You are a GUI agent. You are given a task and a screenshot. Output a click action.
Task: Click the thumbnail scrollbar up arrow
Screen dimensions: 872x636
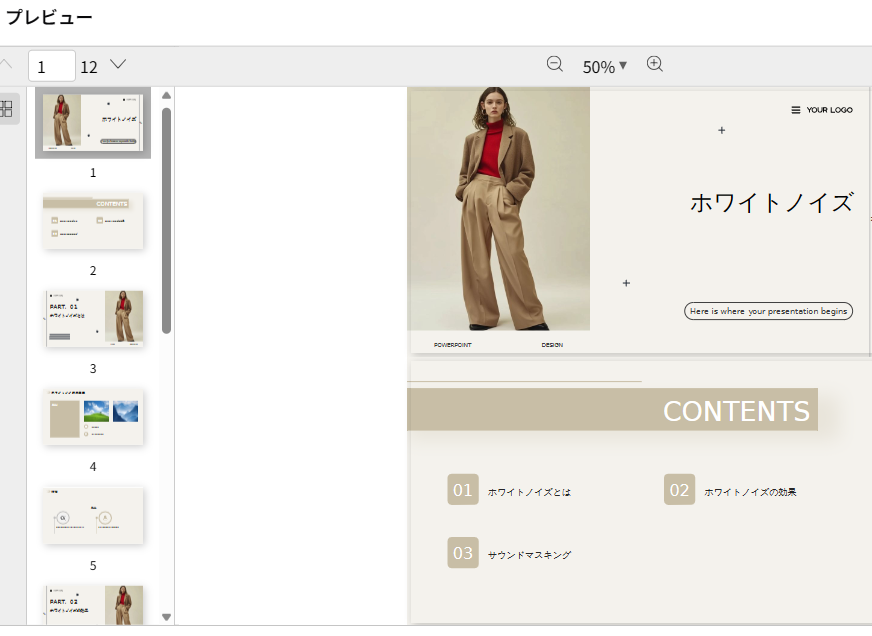(x=166, y=96)
